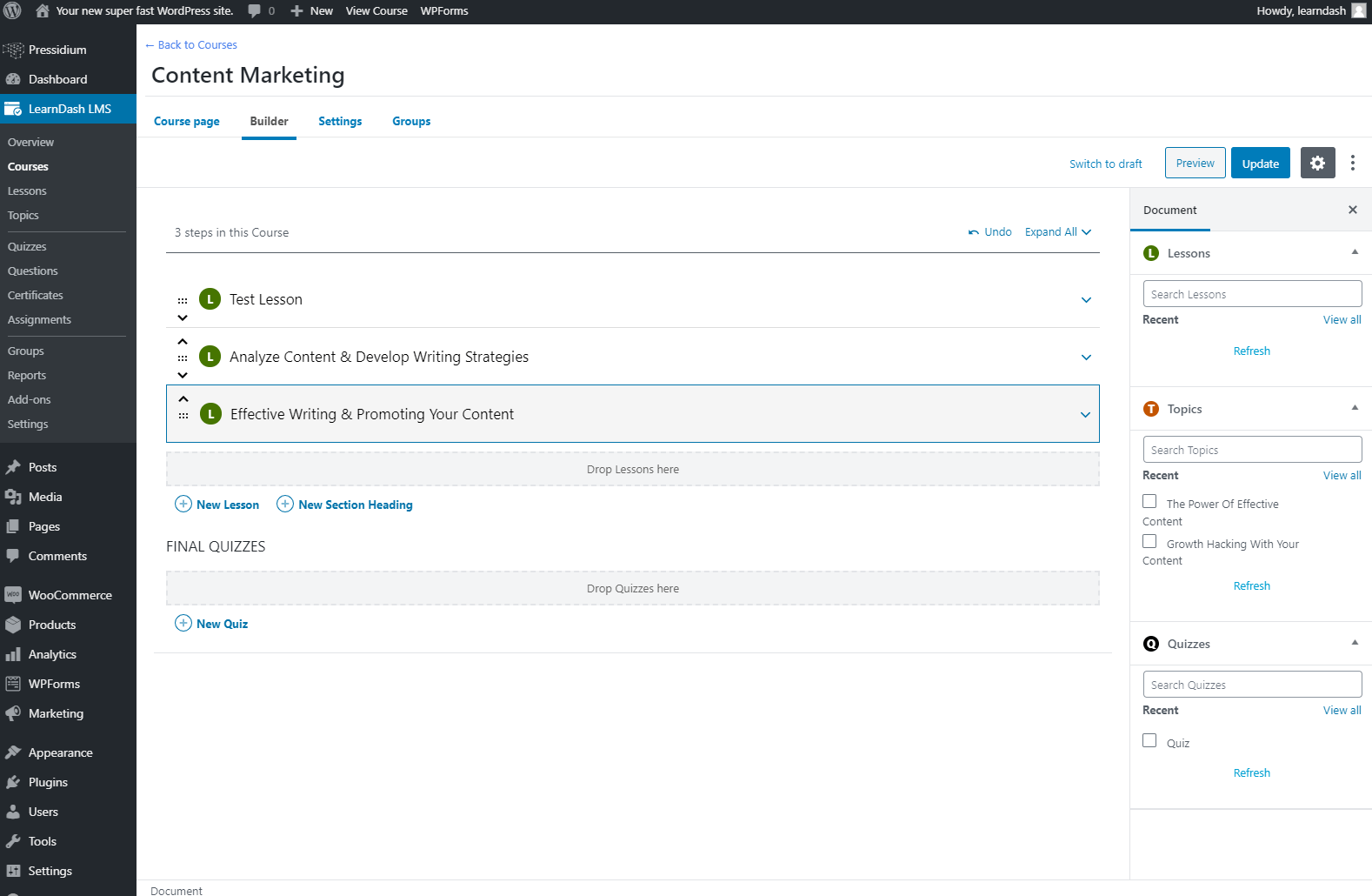The width and height of the screenshot is (1372, 896).
Task: Open the three-dot more options menu
Action: [1353, 163]
